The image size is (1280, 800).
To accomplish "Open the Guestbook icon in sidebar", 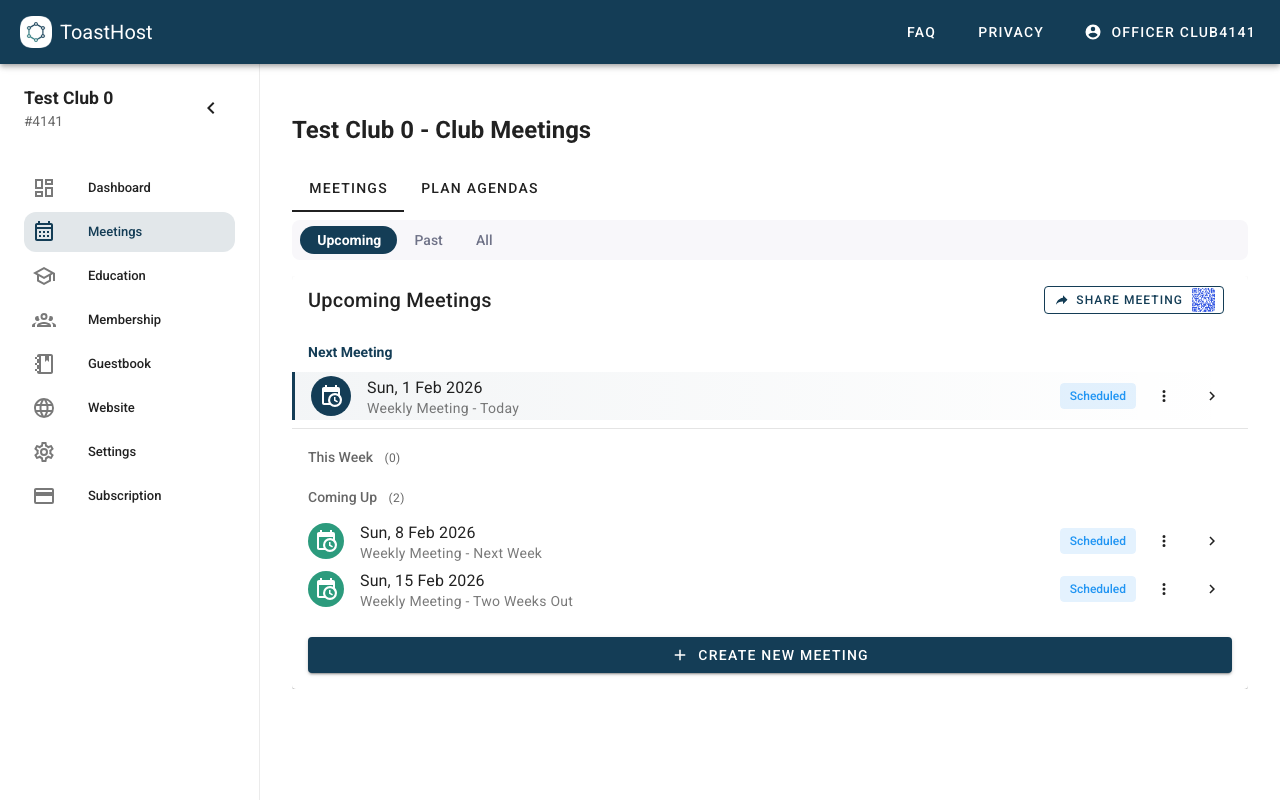I will (44, 363).
